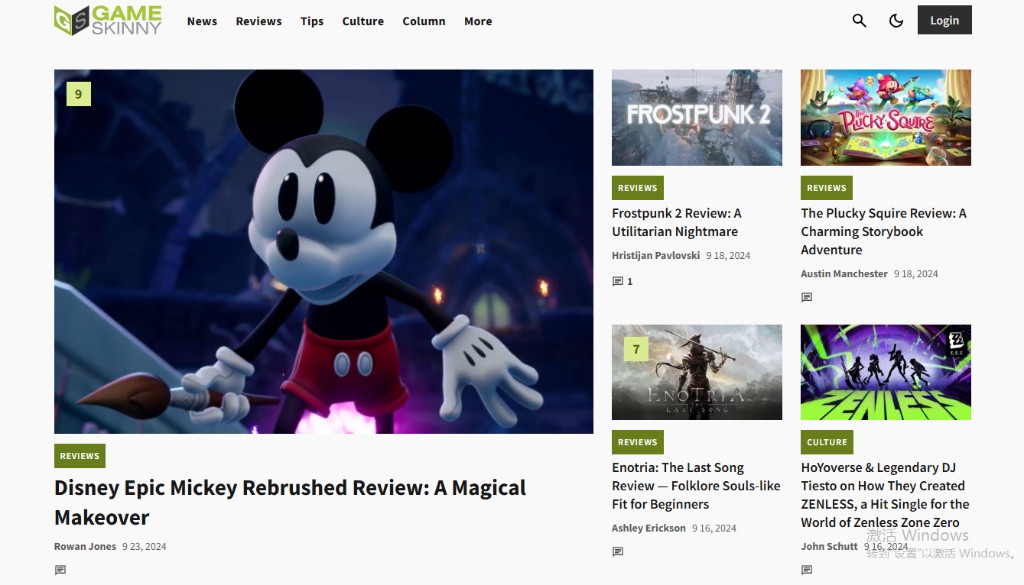
Task: Click Reviews tag above Enotria title
Action: 637,442
